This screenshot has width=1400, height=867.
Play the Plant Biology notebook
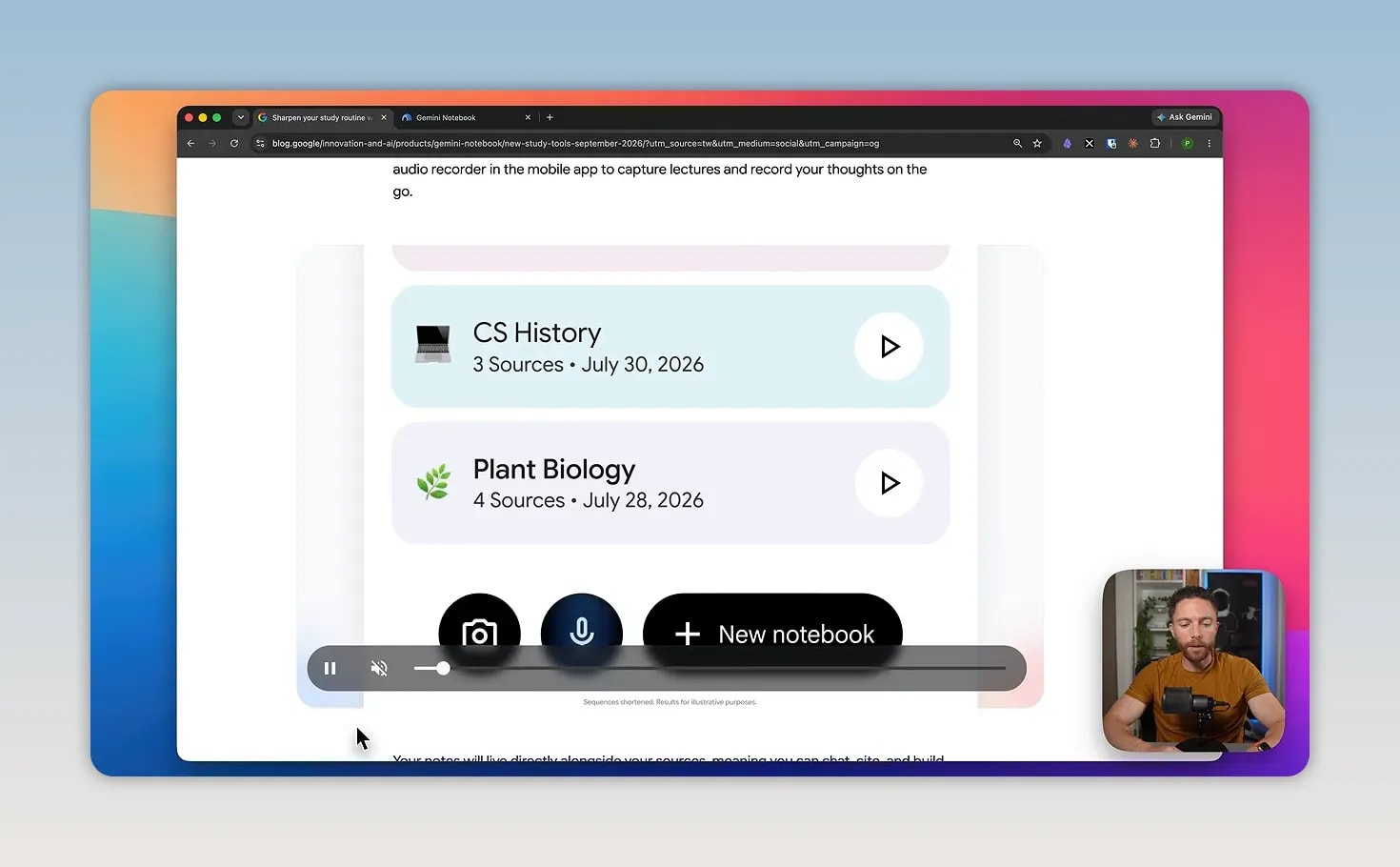pyautogui.click(x=889, y=483)
